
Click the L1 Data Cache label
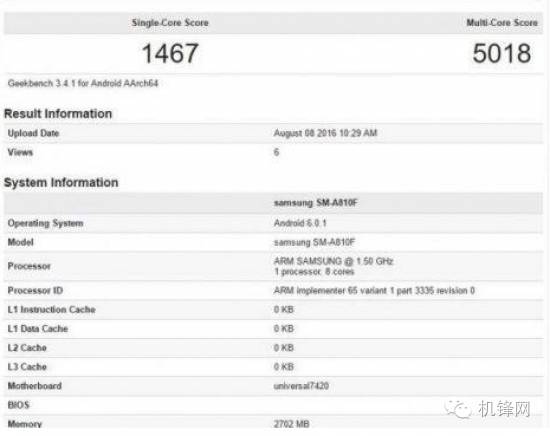click(38, 329)
